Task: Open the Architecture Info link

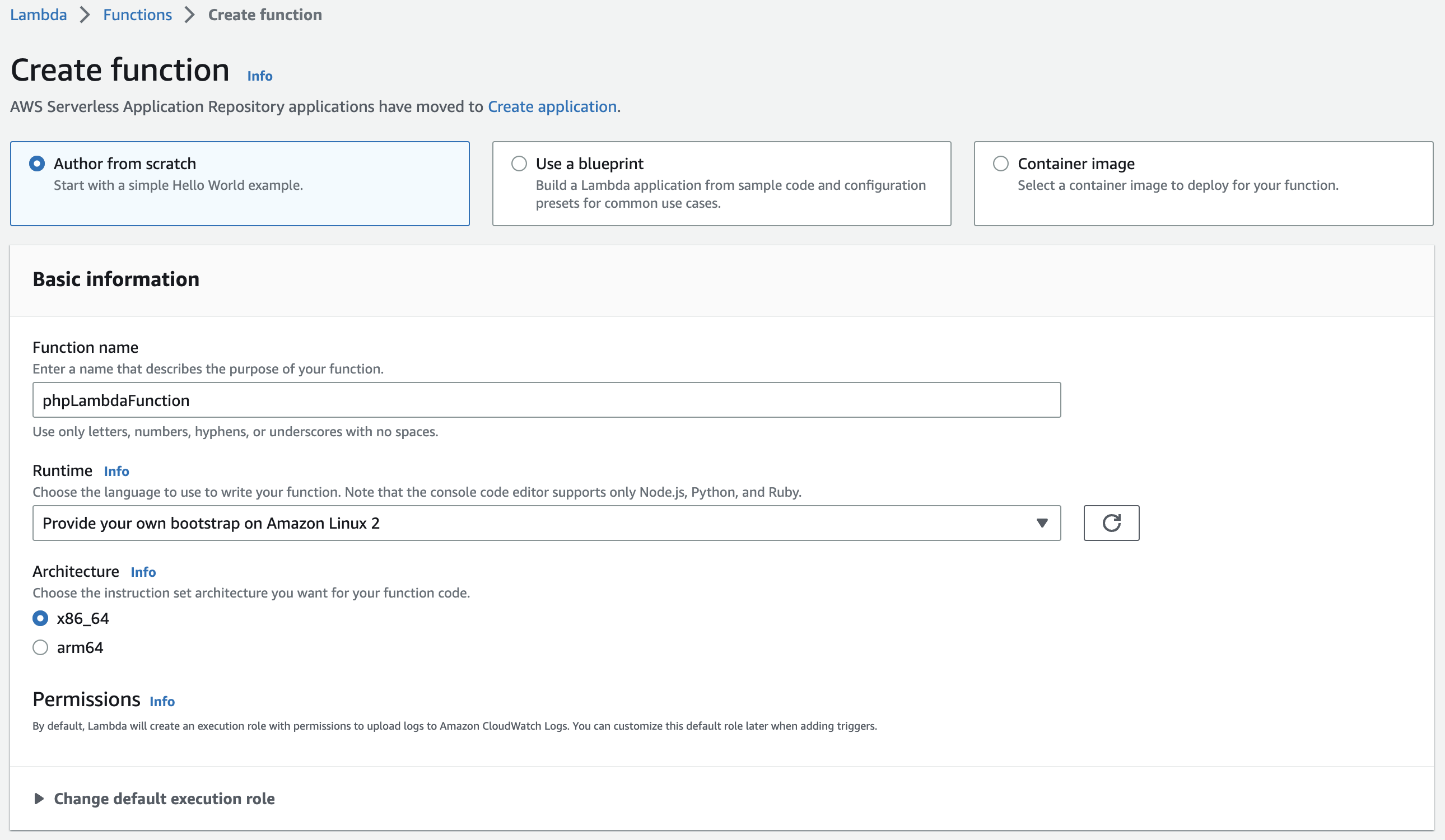Action: (x=143, y=572)
